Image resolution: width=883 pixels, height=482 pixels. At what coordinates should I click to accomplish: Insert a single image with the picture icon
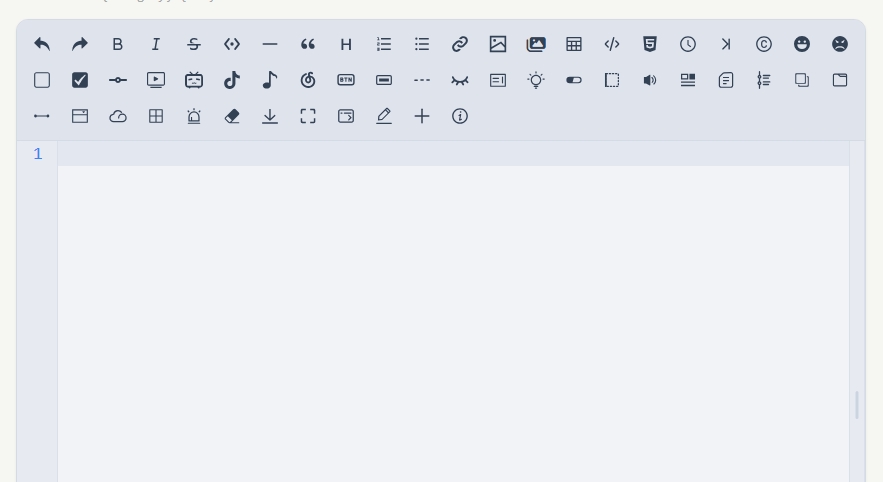click(x=498, y=44)
